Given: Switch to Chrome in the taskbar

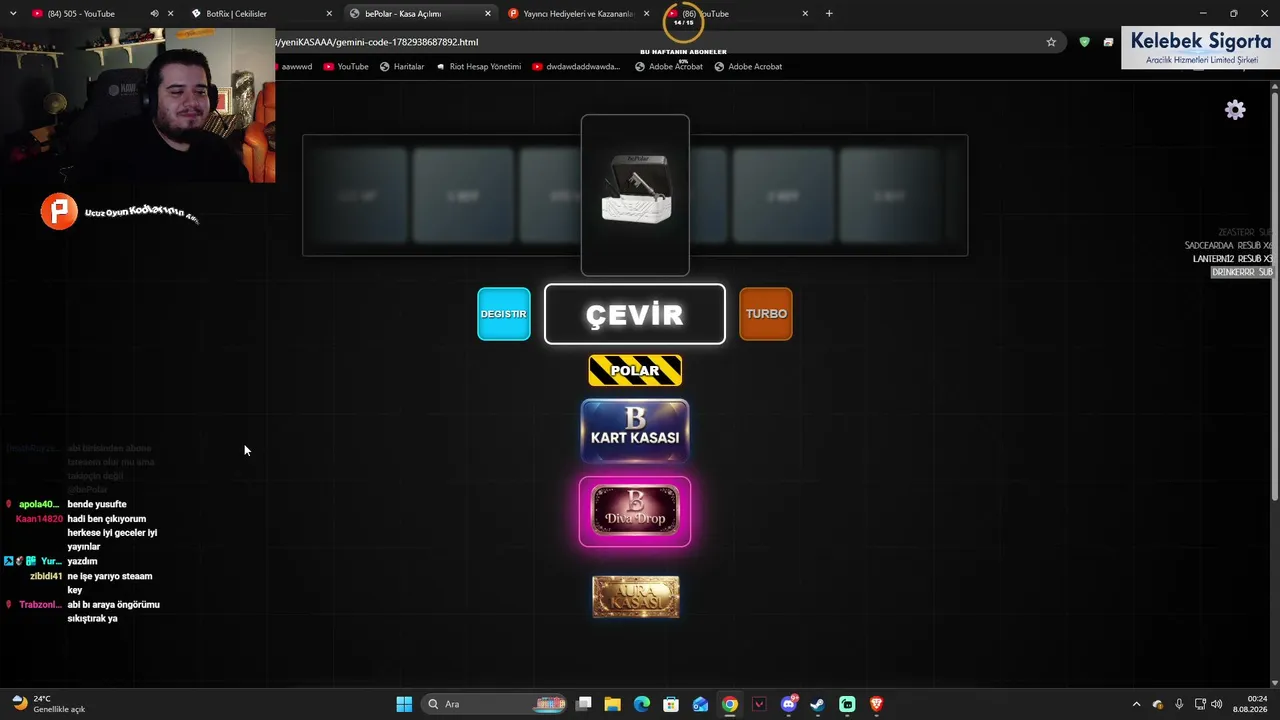Looking at the screenshot, I should point(730,704).
